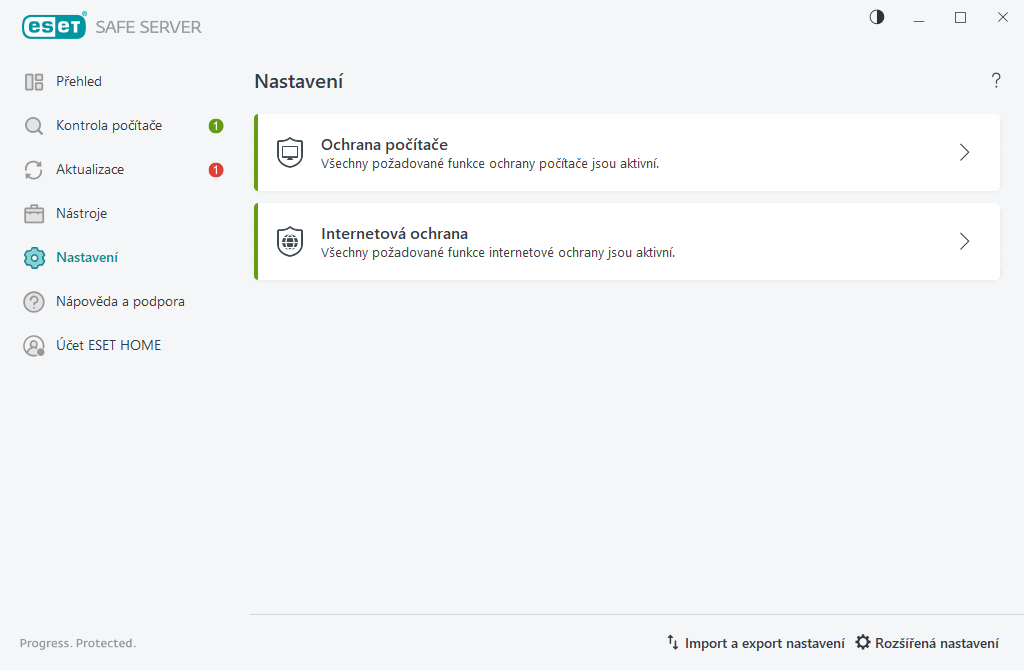1024x670 pixels.
Task: Expand Ochrana počítače with the chevron arrow
Action: click(964, 153)
